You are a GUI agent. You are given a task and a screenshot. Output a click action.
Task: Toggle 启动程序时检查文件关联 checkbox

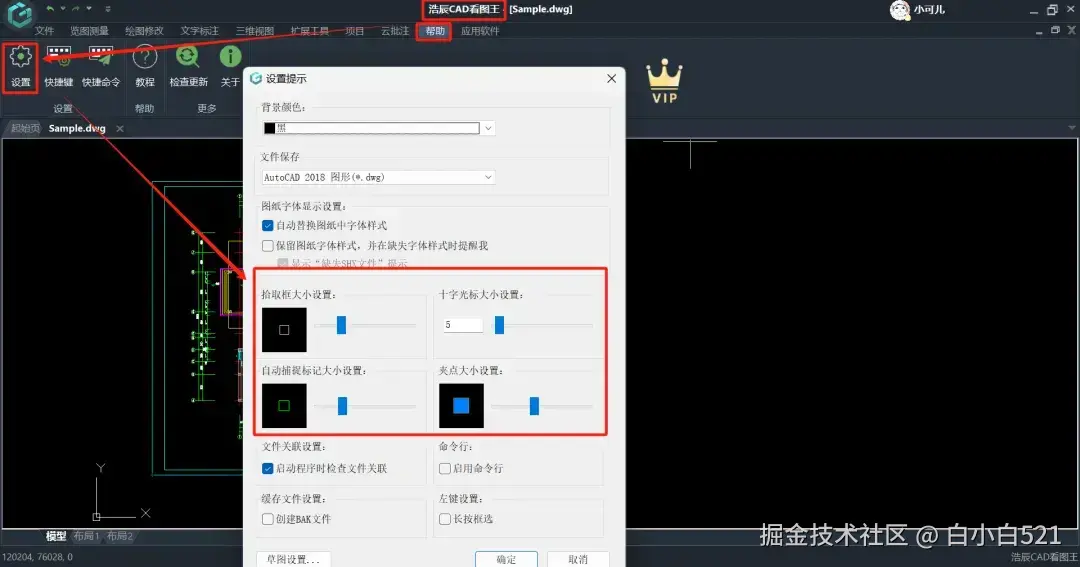point(267,468)
